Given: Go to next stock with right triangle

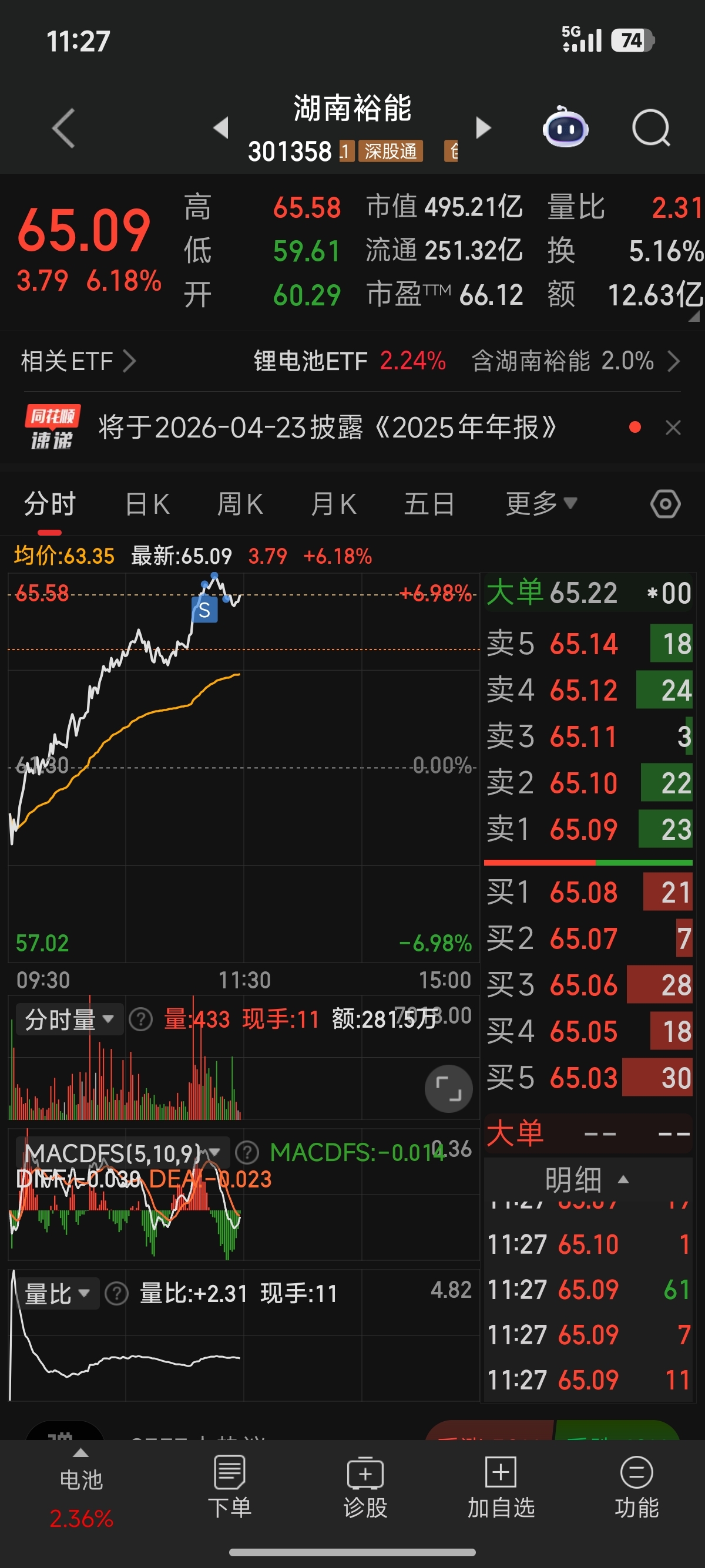Looking at the screenshot, I should (x=484, y=128).
